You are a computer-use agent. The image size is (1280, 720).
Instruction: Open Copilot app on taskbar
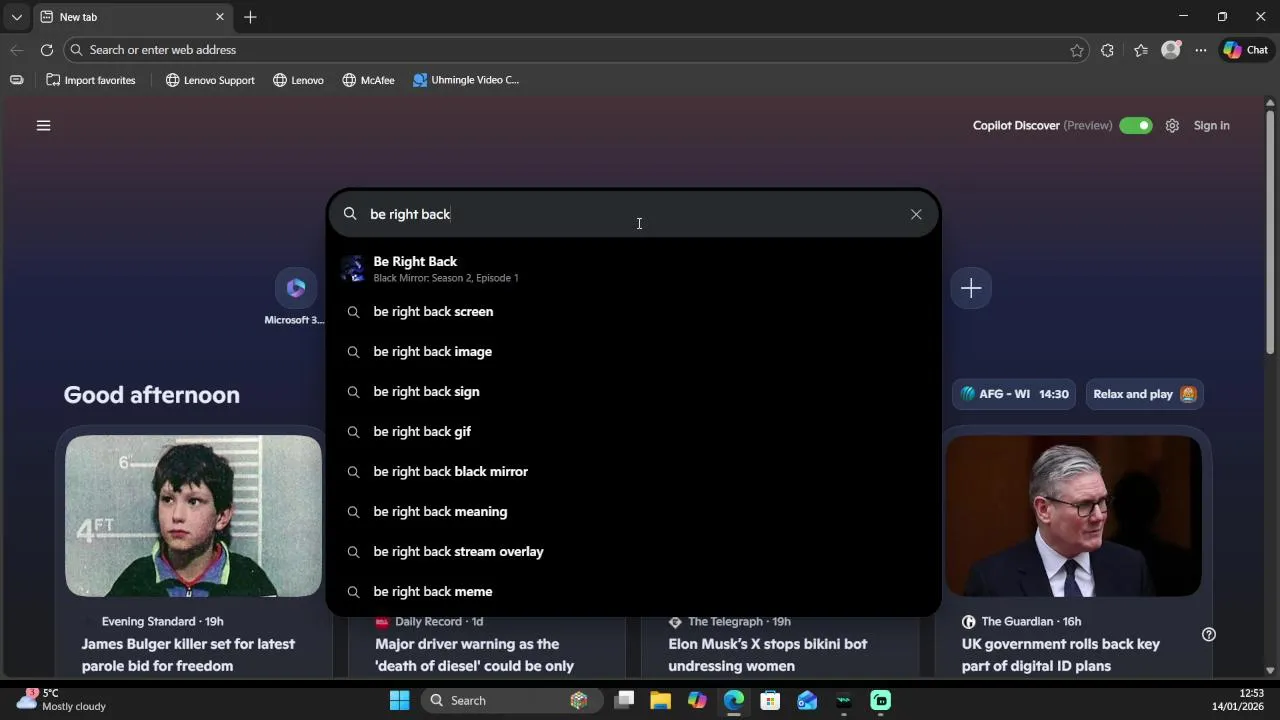697,700
